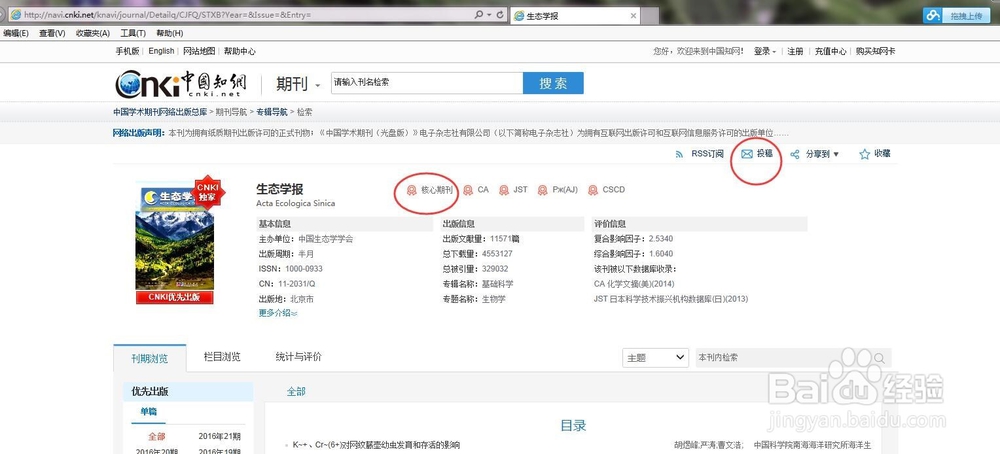Select the 单篇 tab under 优先出版
The image size is (1000, 454).
(x=149, y=412)
